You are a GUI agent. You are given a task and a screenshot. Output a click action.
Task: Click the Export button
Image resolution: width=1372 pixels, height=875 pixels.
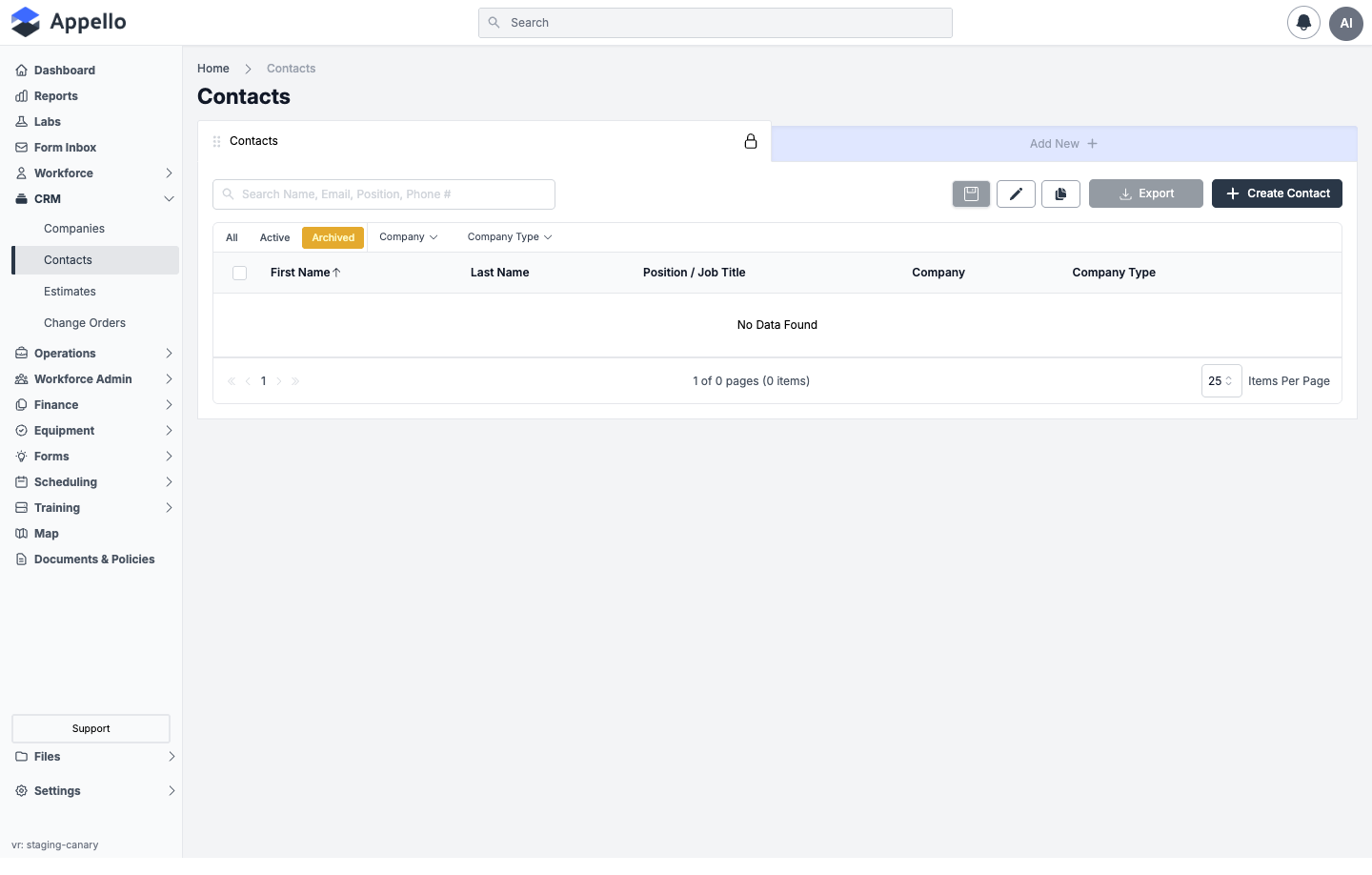(x=1146, y=193)
